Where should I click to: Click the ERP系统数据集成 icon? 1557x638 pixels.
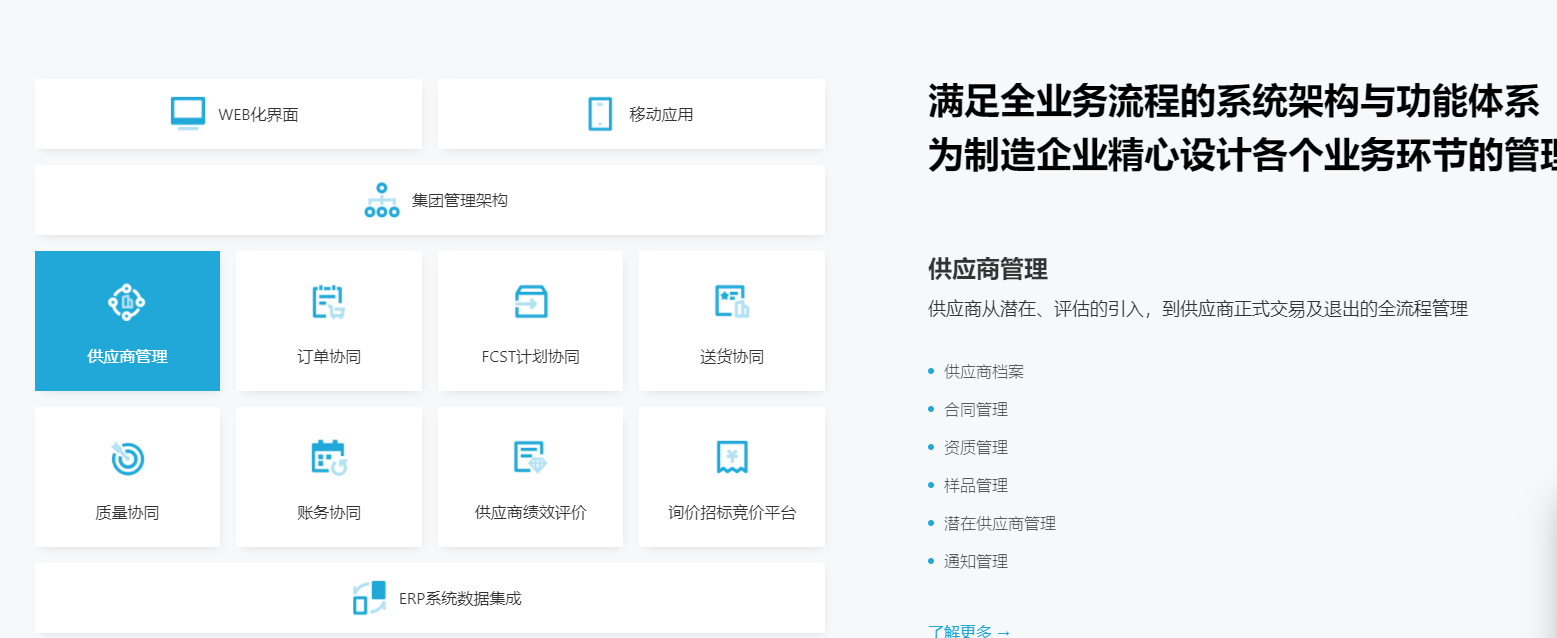point(369,598)
